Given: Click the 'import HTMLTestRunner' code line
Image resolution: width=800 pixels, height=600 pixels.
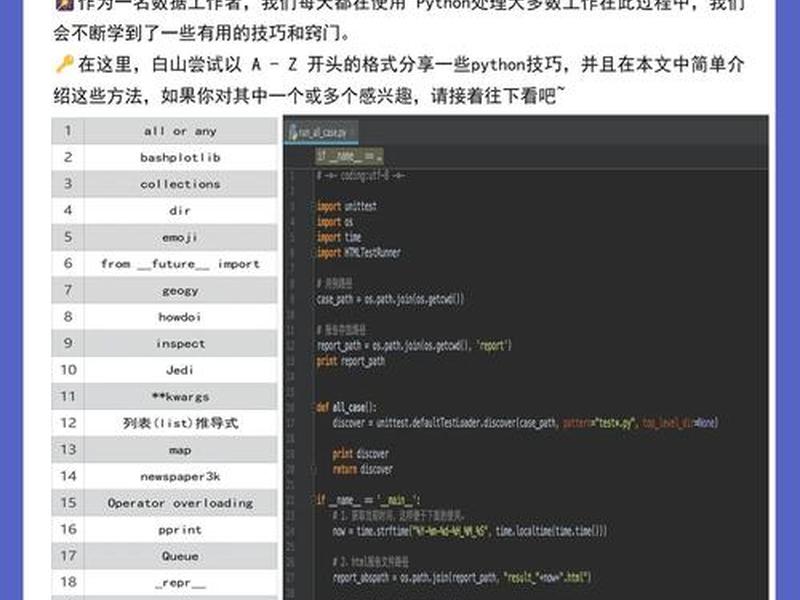Looking at the screenshot, I should (x=359, y=252).
